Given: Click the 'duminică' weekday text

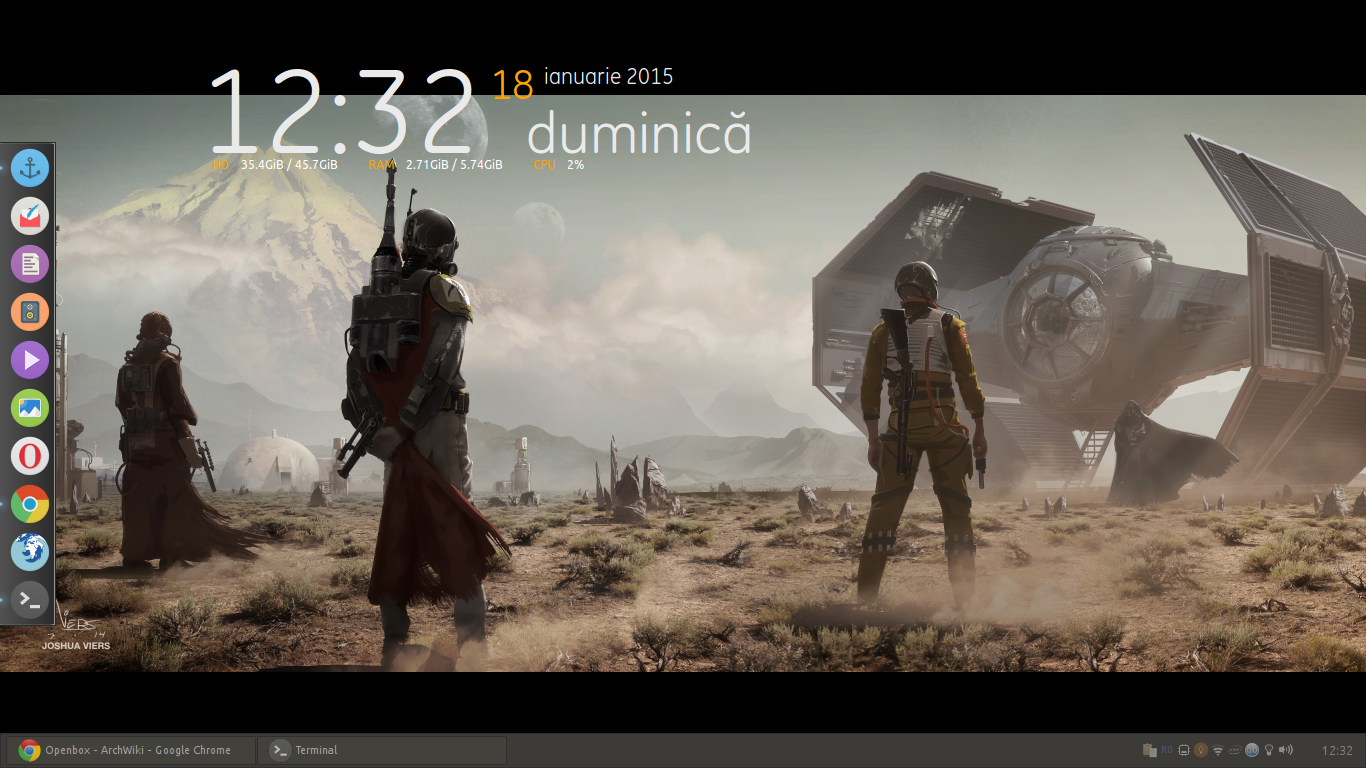Looking at the screenshot, I should (639, 132).
